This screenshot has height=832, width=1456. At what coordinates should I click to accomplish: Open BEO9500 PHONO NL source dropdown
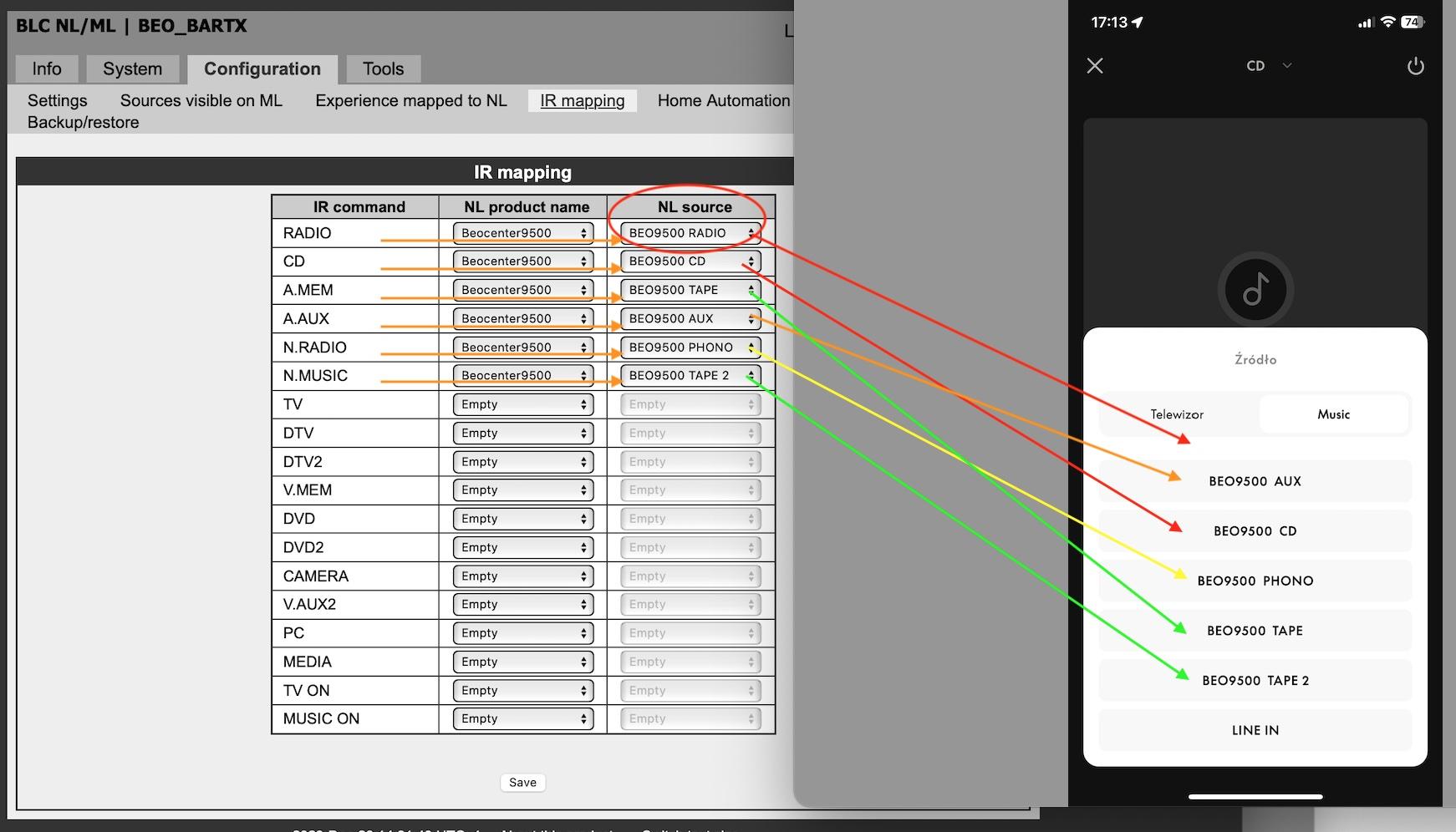point(690,348)
